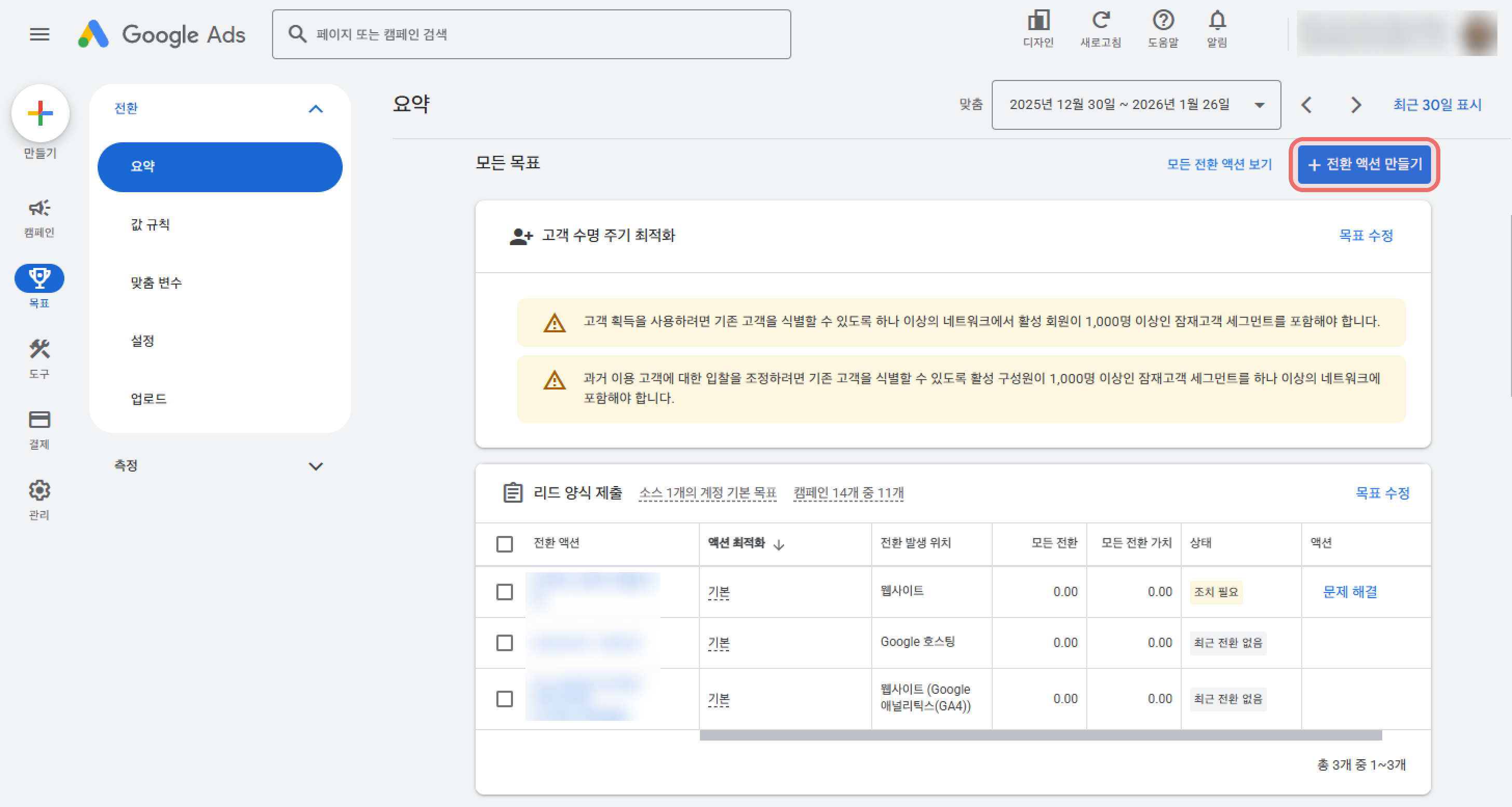Collapse the 전환 section chevron
Image resolution: width=1512 pixels, height=807 pixels.
tap(316, 109)
